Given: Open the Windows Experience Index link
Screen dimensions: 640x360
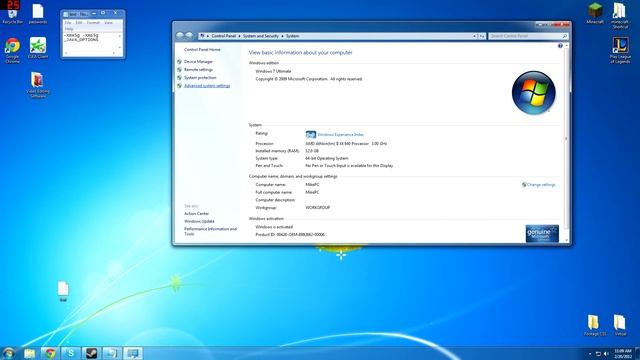Looking at the screenshot, I should point(340,134).
